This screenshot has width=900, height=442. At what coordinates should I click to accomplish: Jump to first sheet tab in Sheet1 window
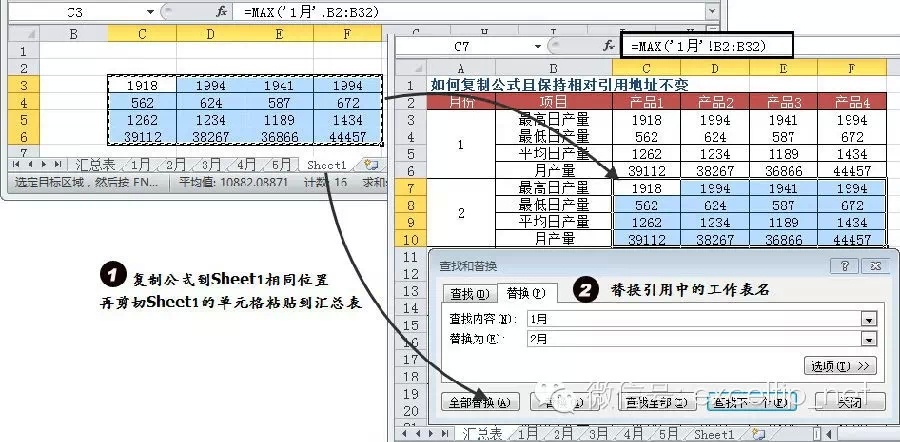point(15,165)
